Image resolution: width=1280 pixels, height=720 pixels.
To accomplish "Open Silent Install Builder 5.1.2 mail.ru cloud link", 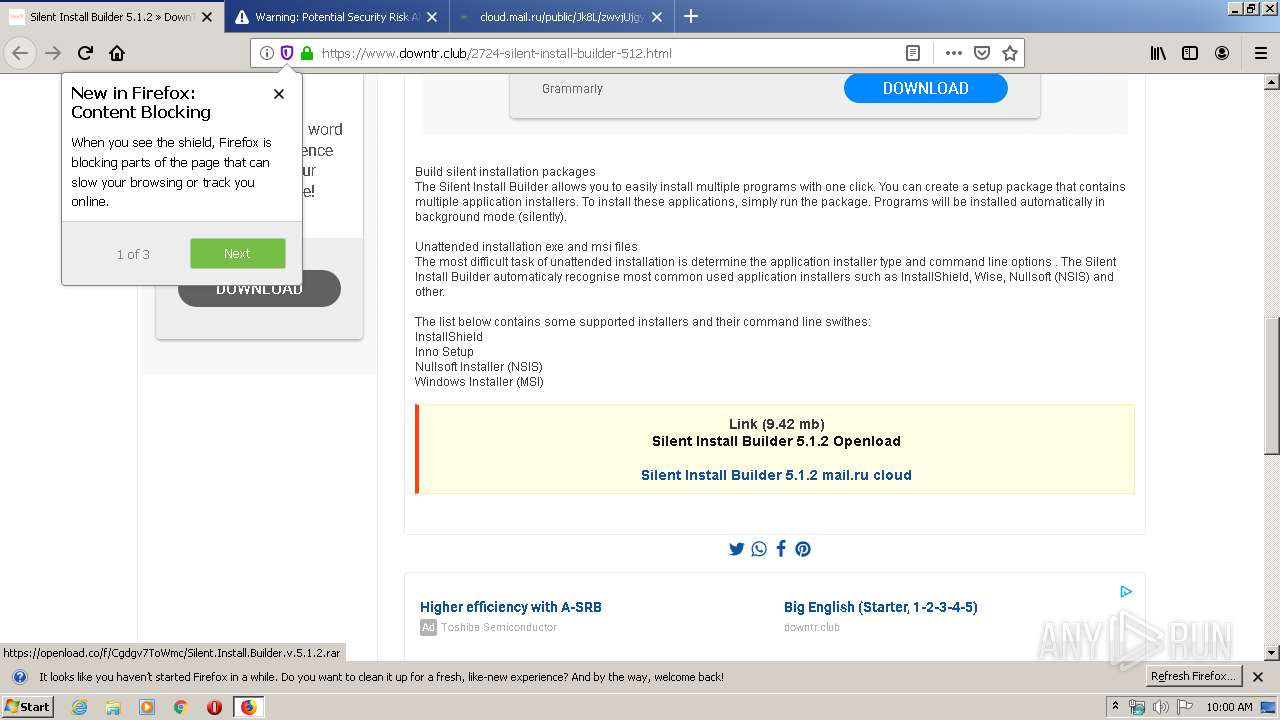I will 776,475.
